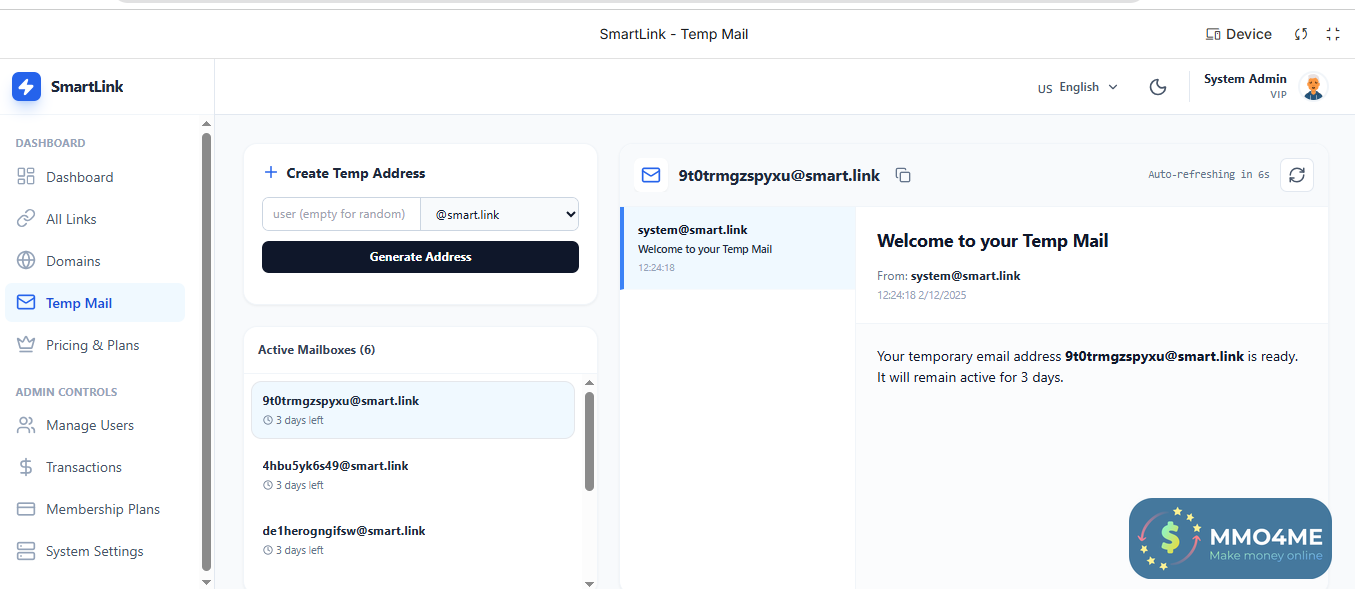Open Manage Users admin page

(95, 425)
